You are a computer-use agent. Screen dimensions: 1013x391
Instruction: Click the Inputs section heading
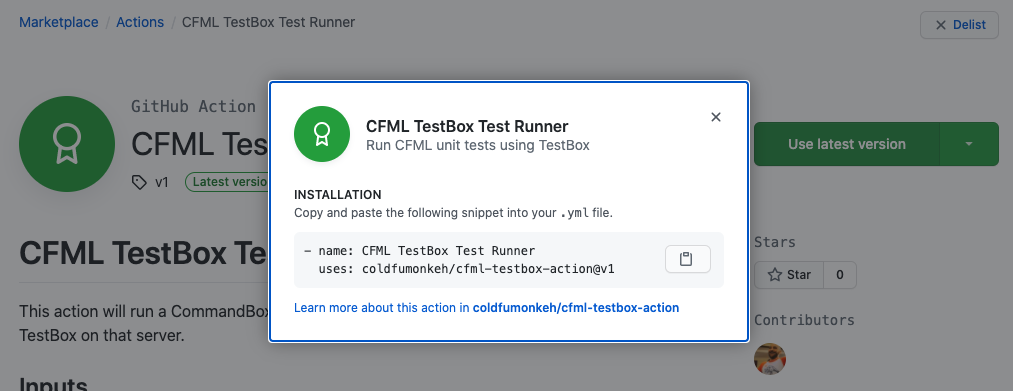53,385
